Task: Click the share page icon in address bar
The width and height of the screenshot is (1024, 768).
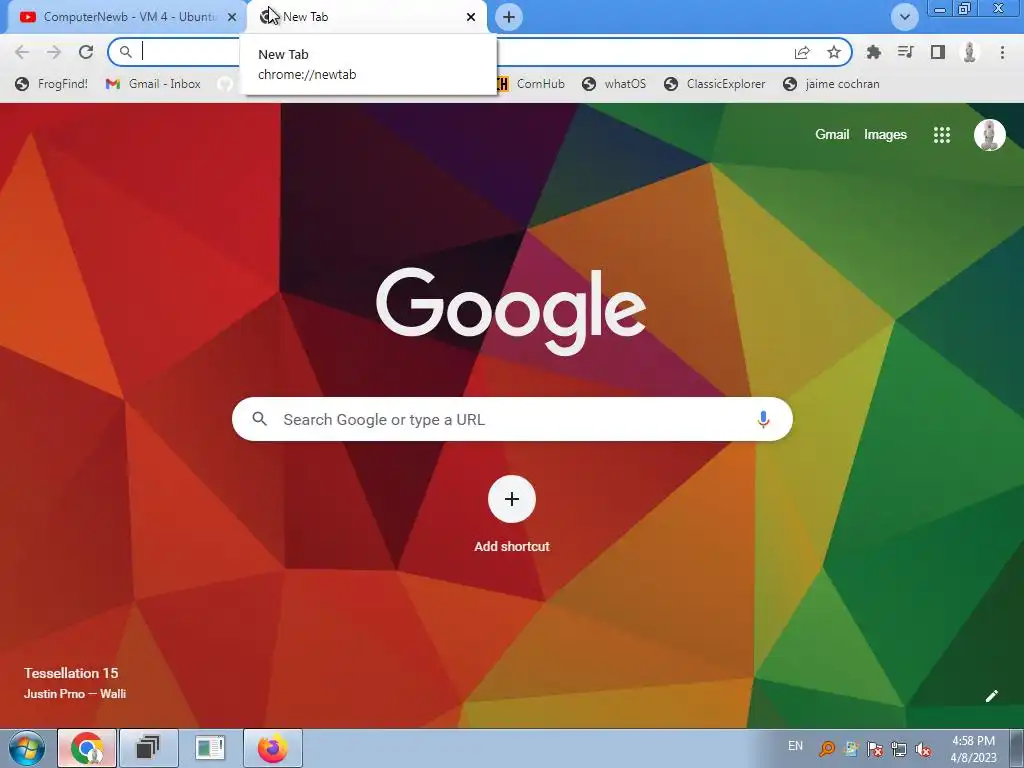Action: (802, 52)
